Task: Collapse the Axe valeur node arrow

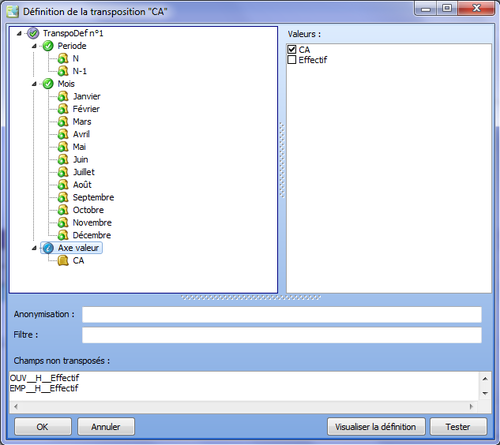Action: pyautogui.click(x=34, y=248)
